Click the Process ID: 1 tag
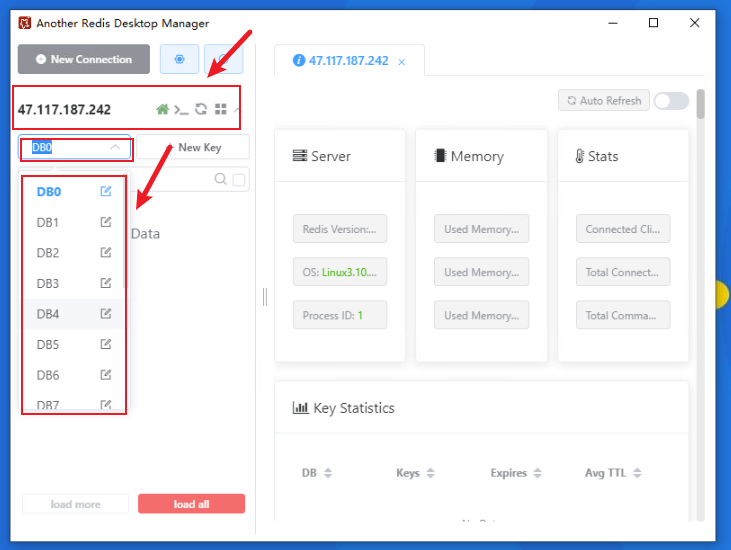731x550 pixels. (340, 315)
